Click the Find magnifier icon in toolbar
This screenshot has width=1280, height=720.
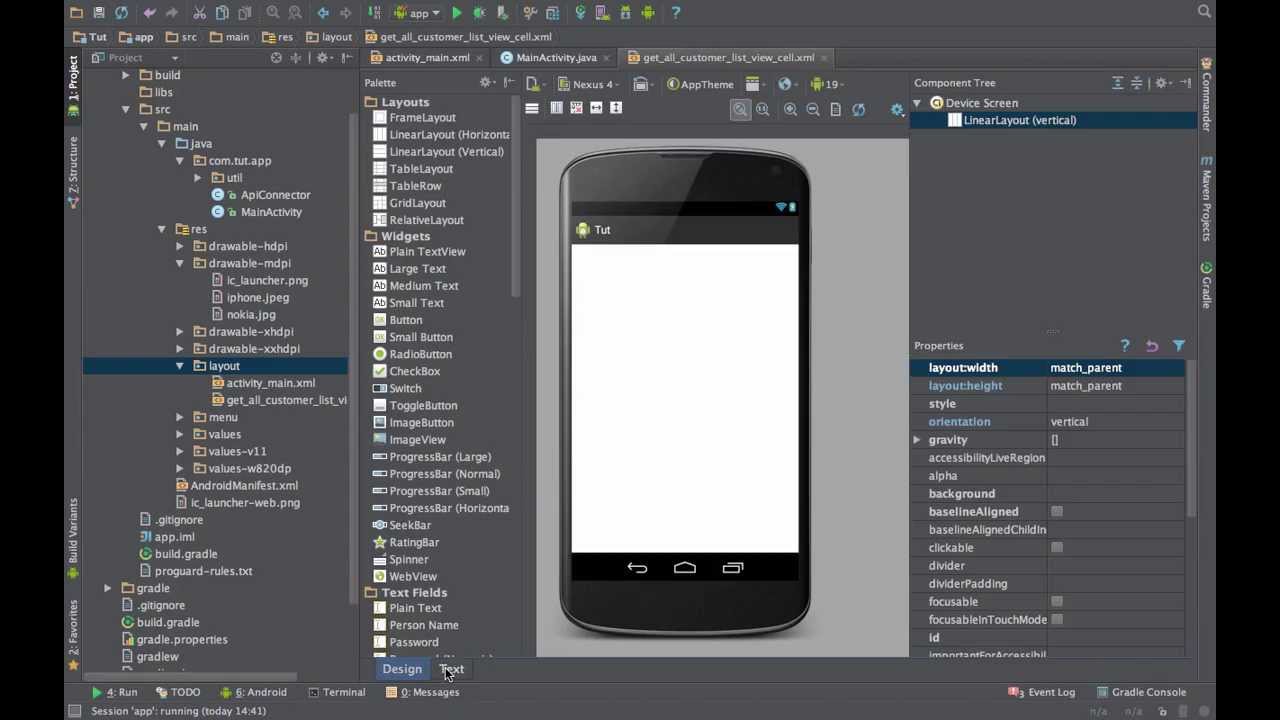(273, 13)
